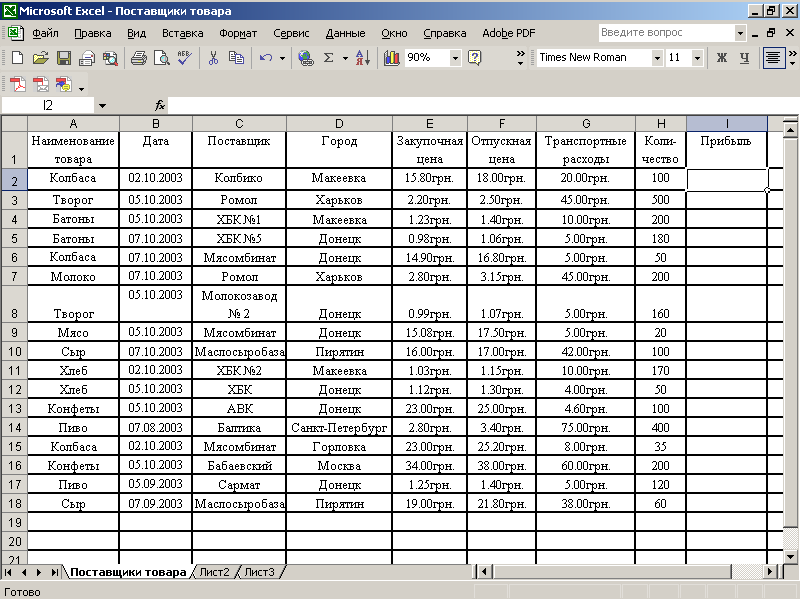Click the horizontal scrollbar thumb

(x=612, y=572)
